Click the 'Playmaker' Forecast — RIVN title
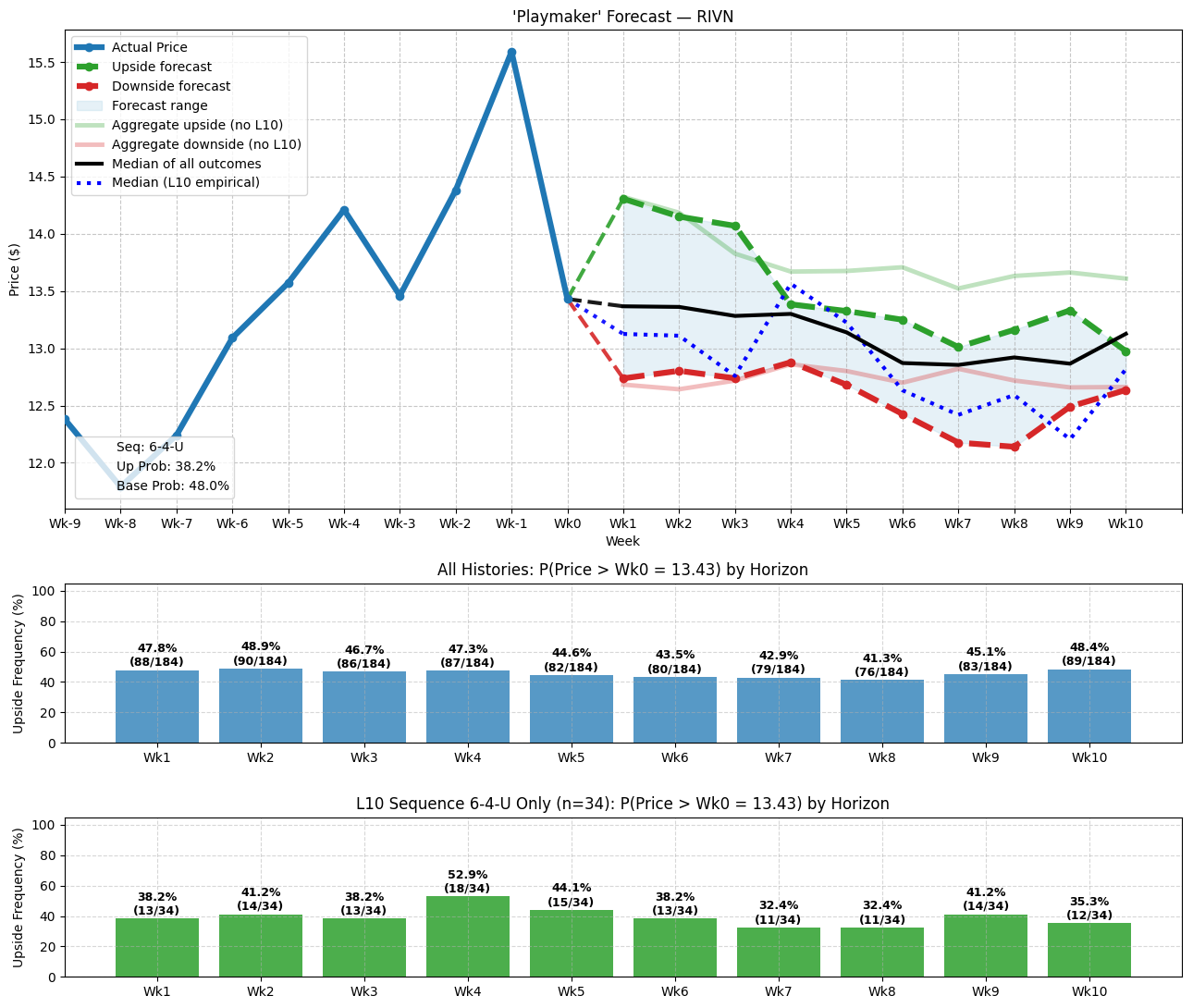This screenshot has width=1193, height=1008. point(622,17)
